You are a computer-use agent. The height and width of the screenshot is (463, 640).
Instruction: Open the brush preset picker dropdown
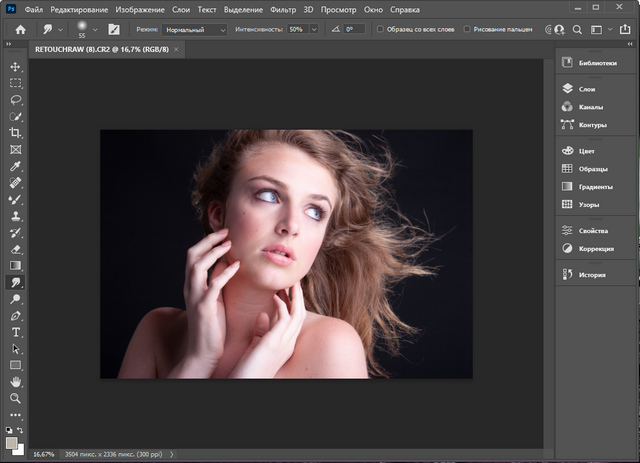tap(93, 30)
